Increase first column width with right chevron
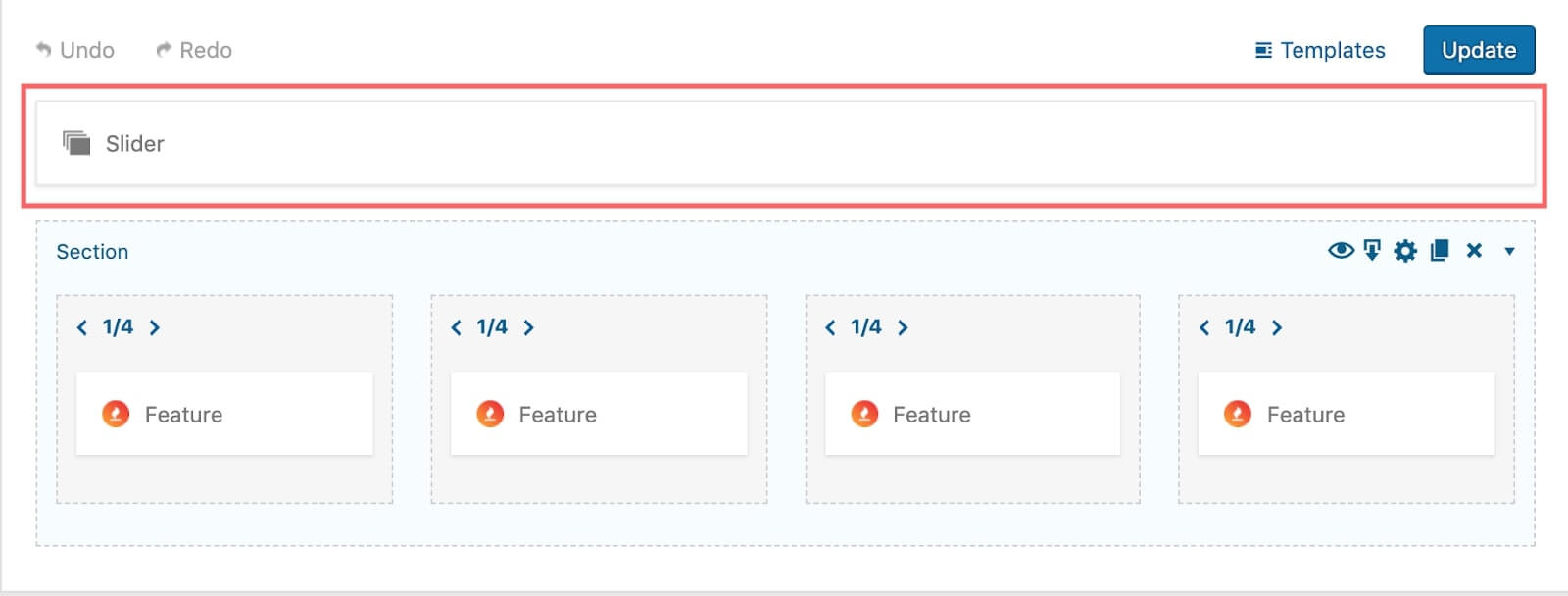This screenshot has height=596, width=1568. [x=154, y=327]
